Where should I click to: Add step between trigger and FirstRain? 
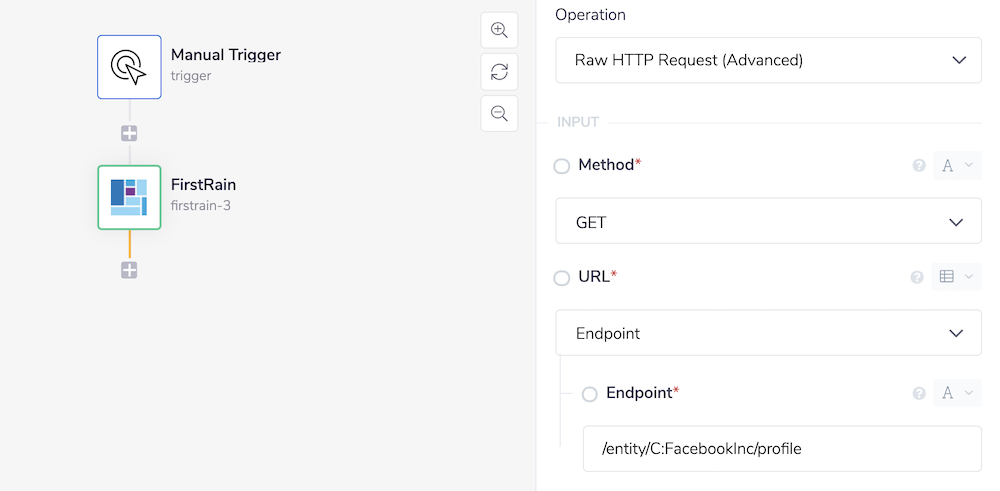[x=129, y=133]
